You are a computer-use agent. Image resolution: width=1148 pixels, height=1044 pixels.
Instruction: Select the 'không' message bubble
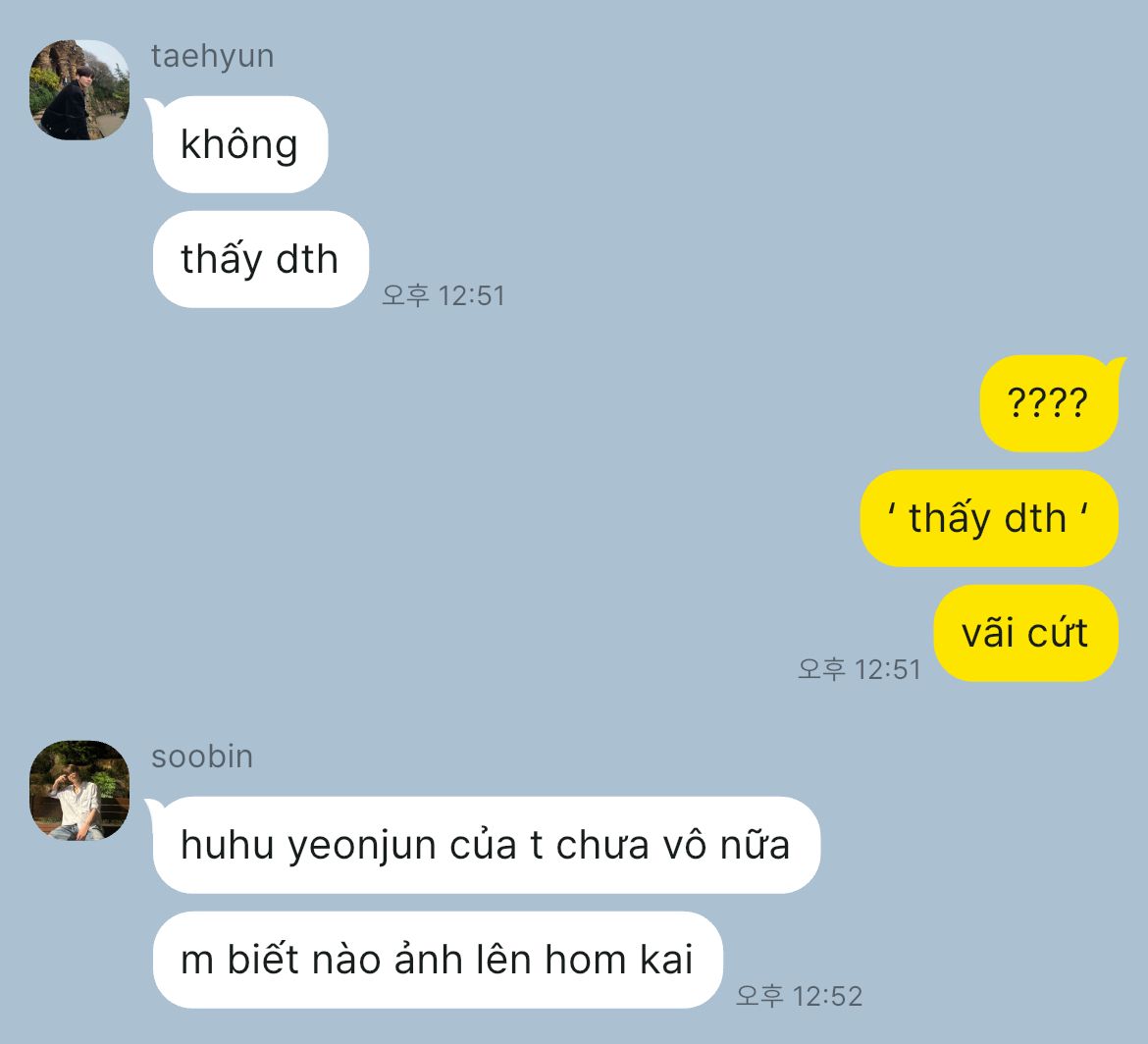click(240, 144)
